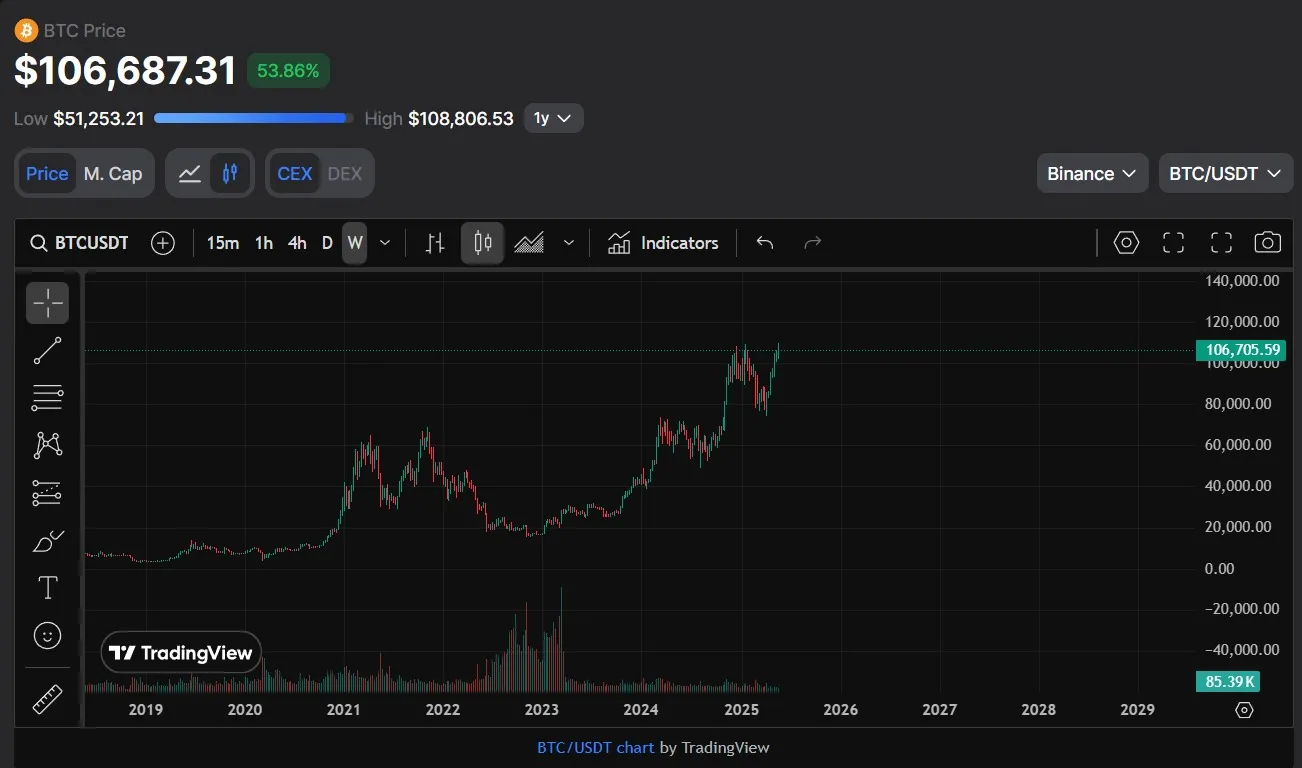Select the 15m timeframe
The width and height of the screenshot is (1302, 768).
pos(222,243)
